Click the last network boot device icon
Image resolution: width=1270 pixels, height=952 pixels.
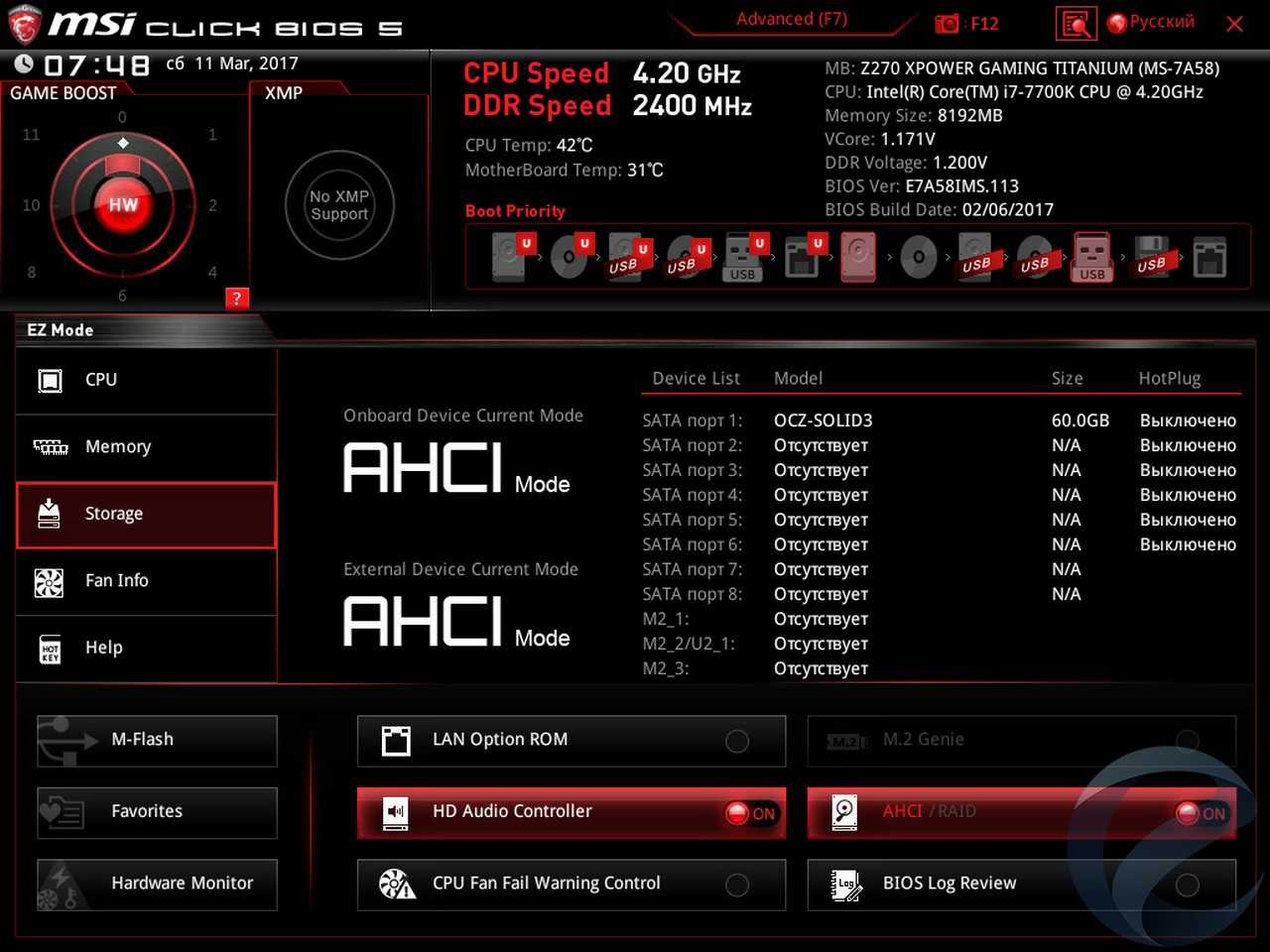point(1209,258)
